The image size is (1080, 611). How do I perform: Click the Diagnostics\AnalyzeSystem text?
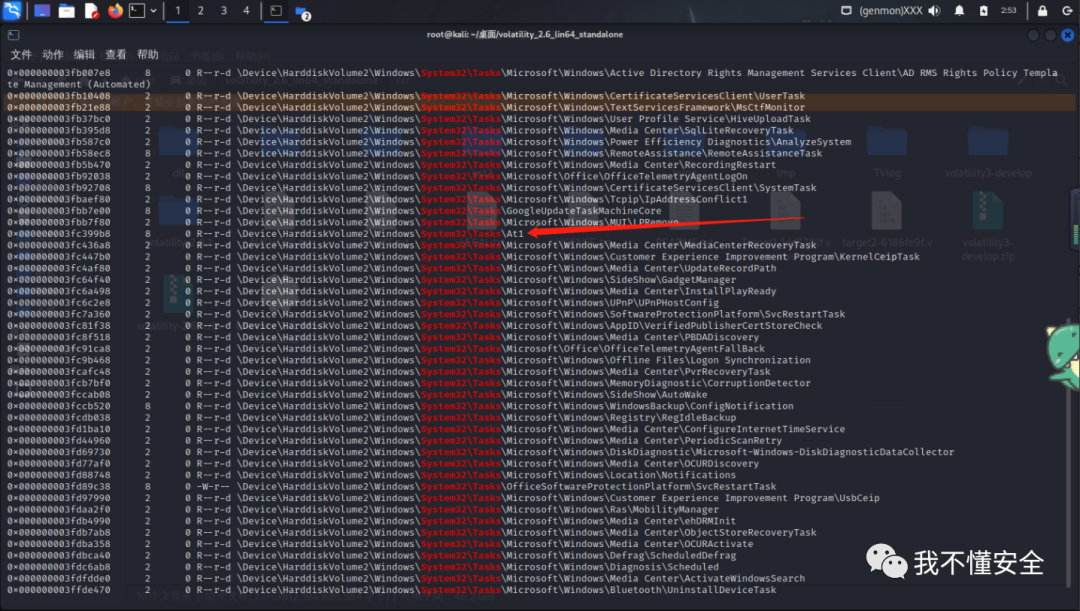pos(779,142)
